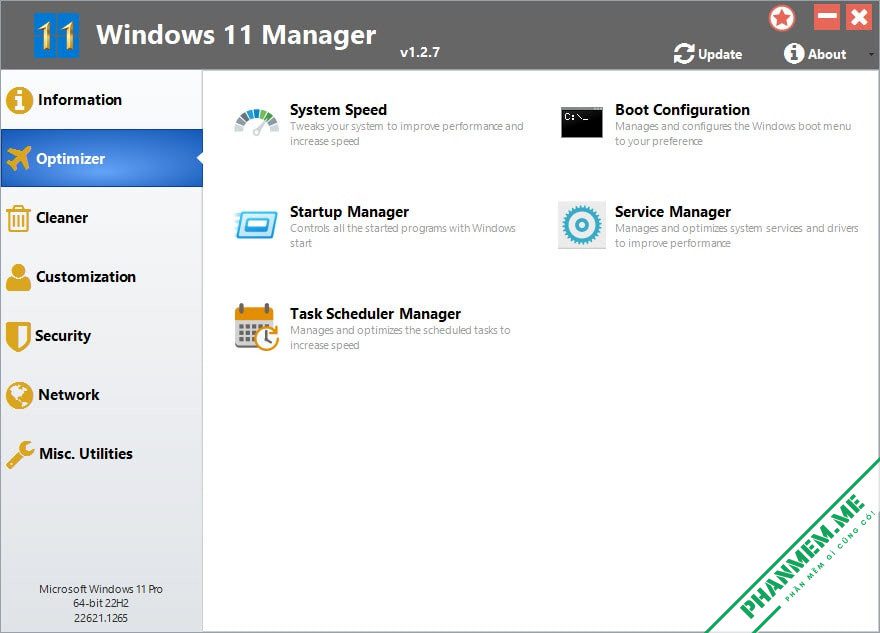Click the build number 22621.1265

coord(101,618)
